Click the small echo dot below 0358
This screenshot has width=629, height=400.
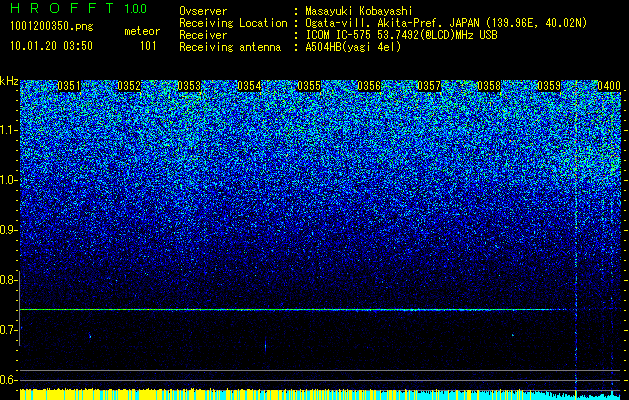[513, 335]
